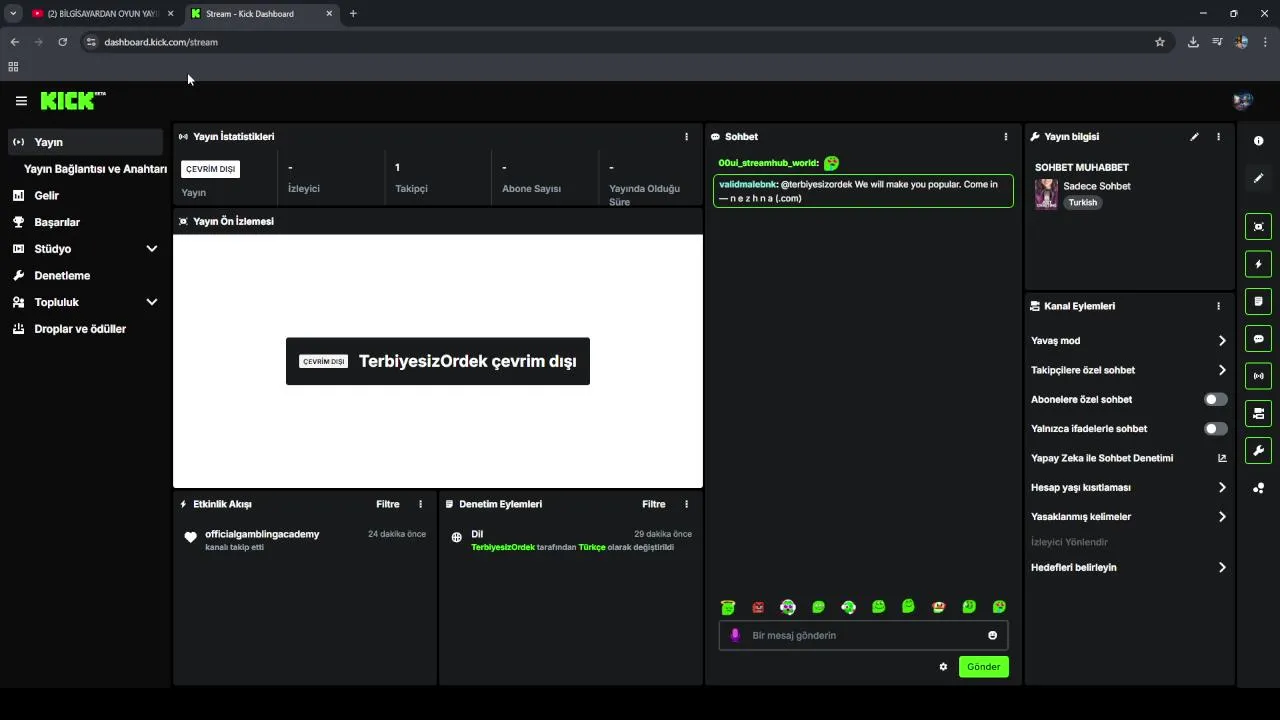Open Sohbet panel three-dot options menu
The width and height of the screenshot is (1280, 720).
click(1006, 137)
